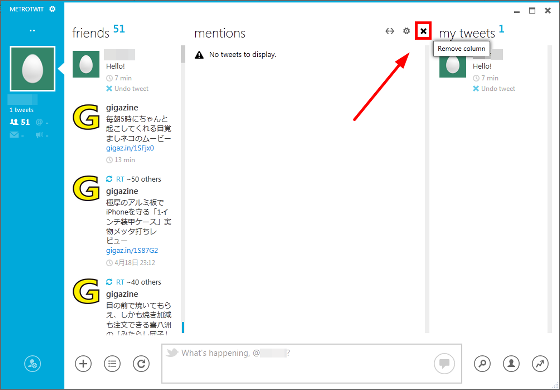Select the my tweets column header
This screenshot has height=390, width=560.
[467, 33]
